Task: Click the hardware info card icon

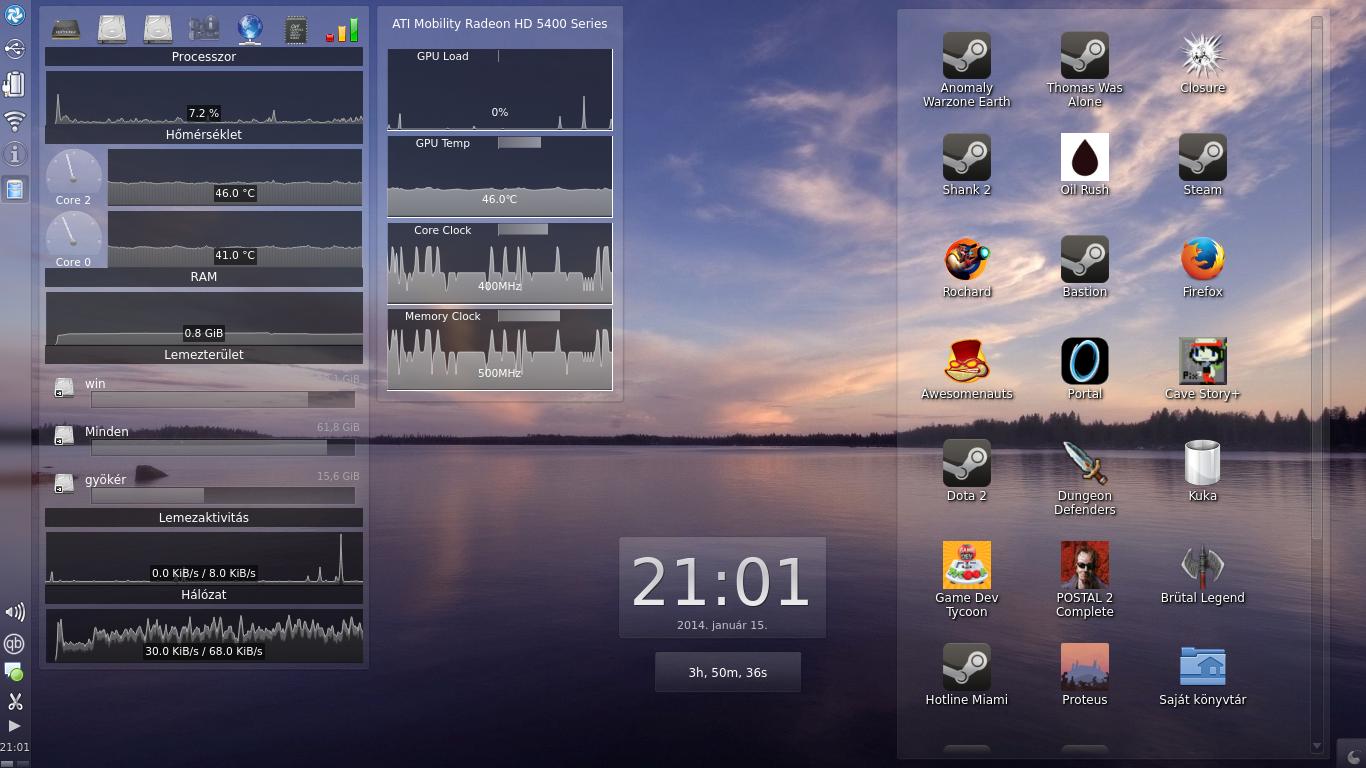Action: point(204,29)
